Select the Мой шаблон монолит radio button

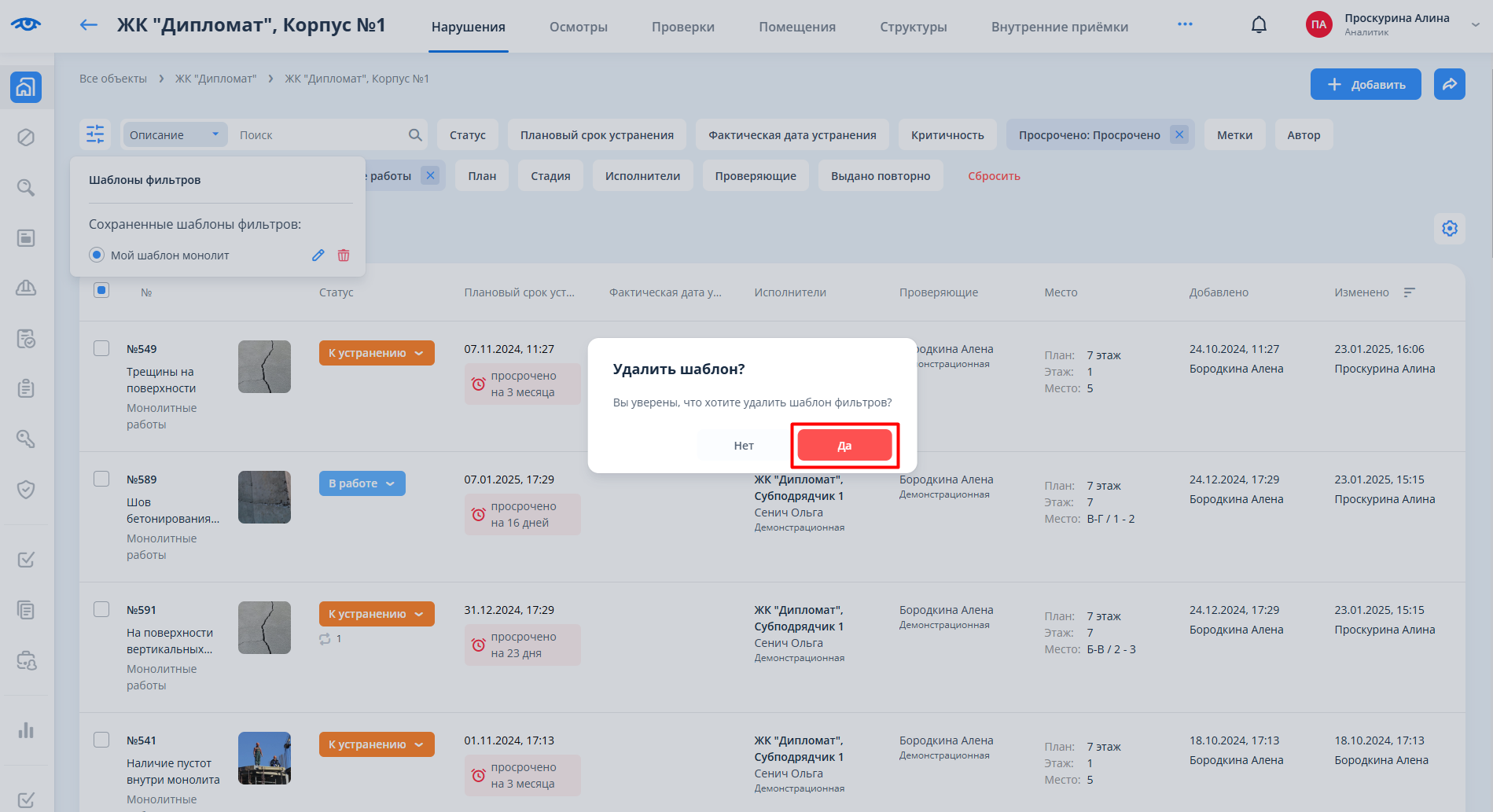point(97,255)
